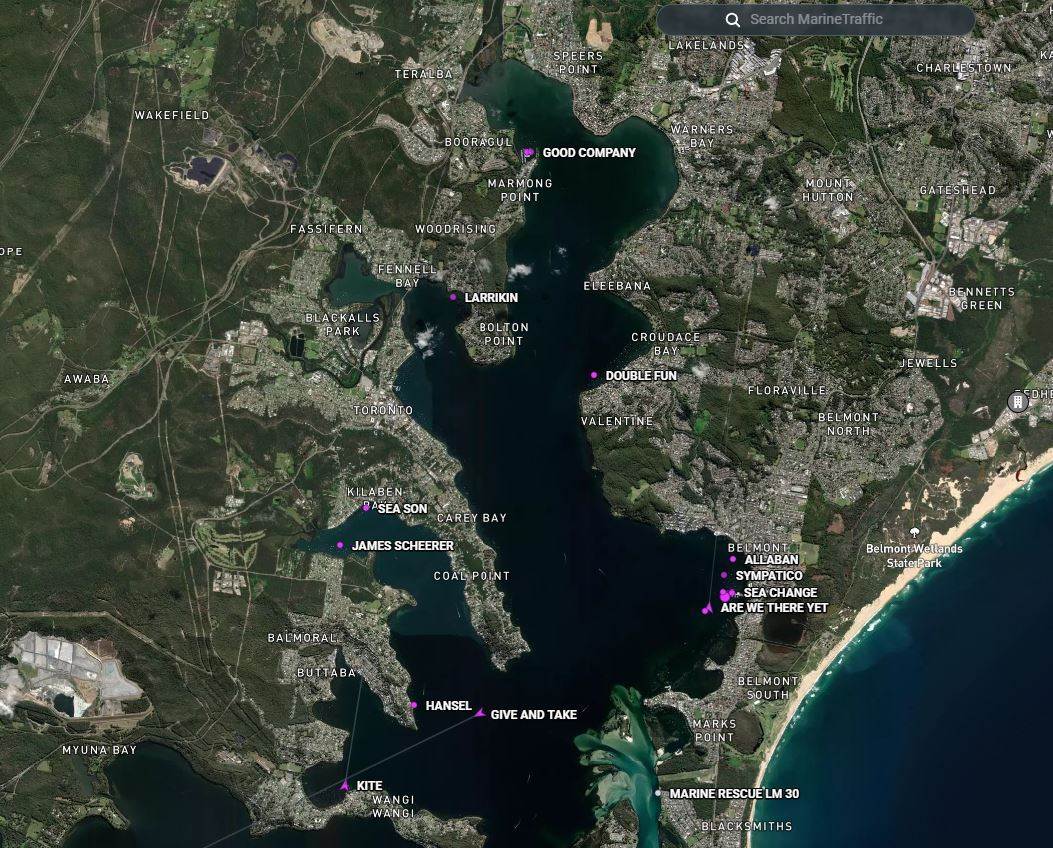Screen dimensions: 1053x848
Task: Open the SEA SON vessel marker
Action: point(366,508)
